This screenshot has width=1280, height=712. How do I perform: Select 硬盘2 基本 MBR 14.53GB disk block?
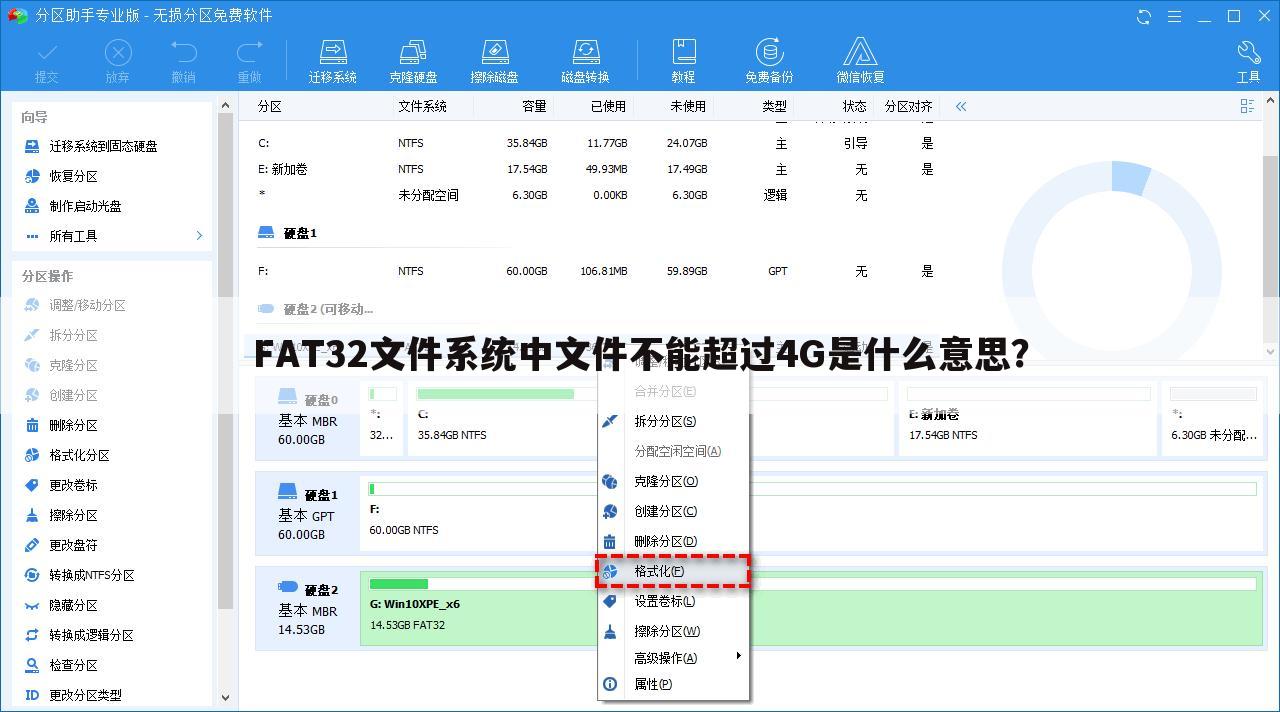[308, 609]
